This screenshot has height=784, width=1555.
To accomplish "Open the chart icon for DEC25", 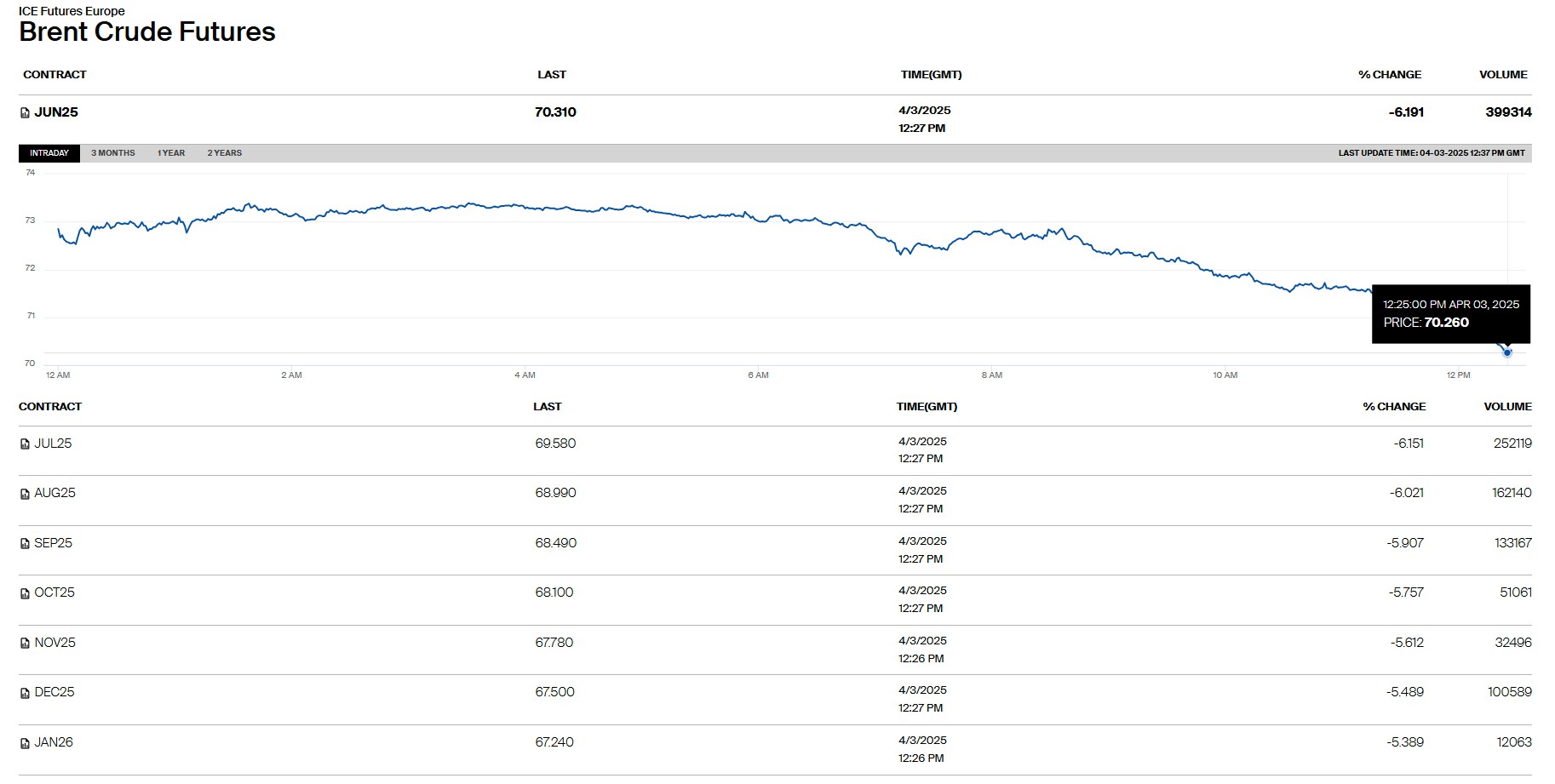I will [x=25, y=693].
